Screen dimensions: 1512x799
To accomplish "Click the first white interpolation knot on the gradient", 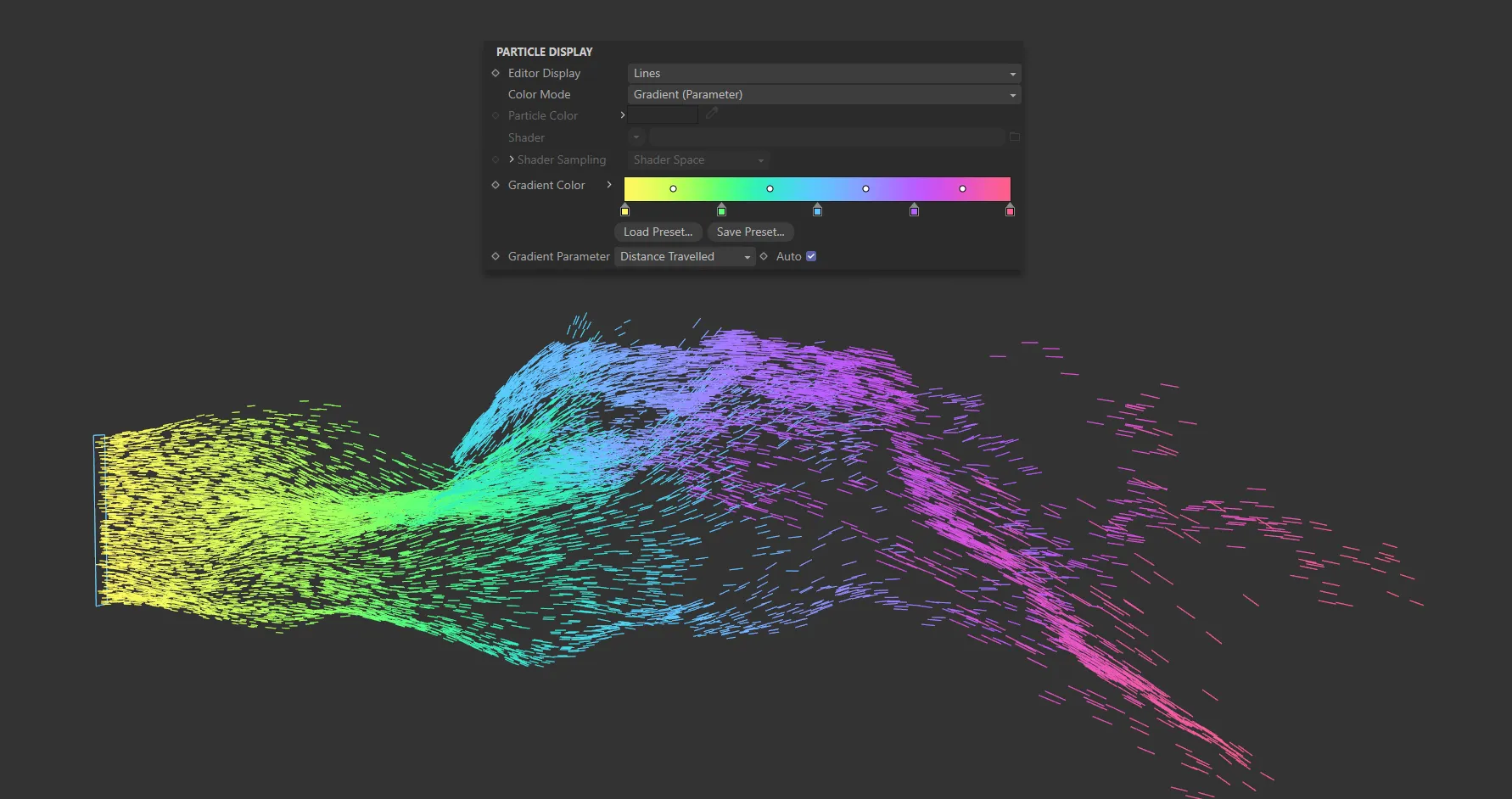I will 673,188.
